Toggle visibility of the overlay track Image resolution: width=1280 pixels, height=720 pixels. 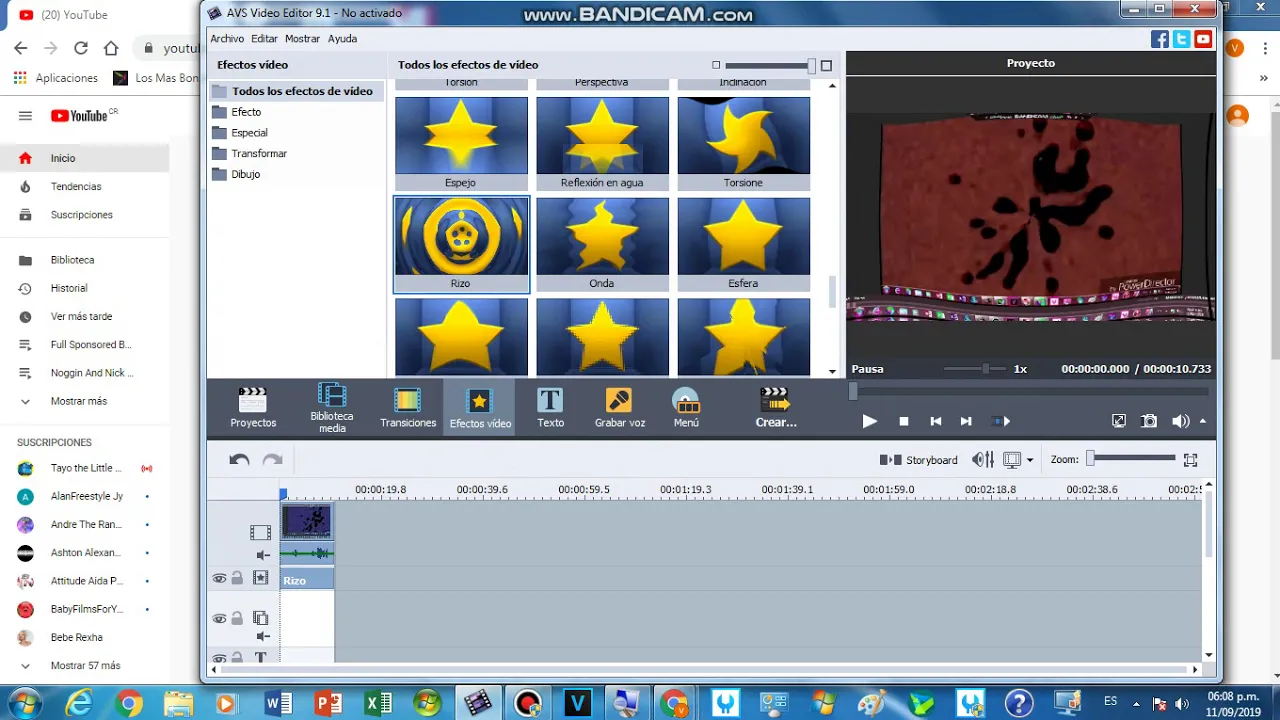click(x=219, y=618)
